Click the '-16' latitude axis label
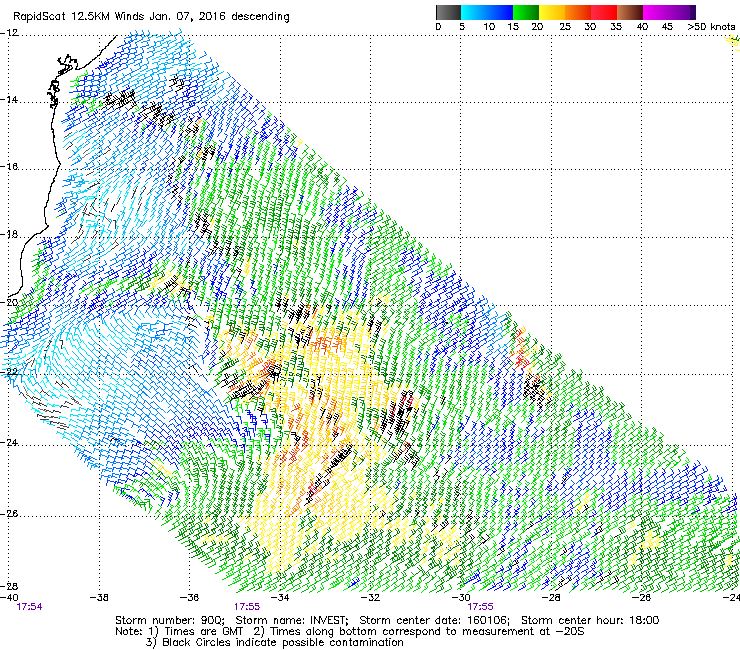This screenshot has height=650, width=740. [x=9, y=167]
